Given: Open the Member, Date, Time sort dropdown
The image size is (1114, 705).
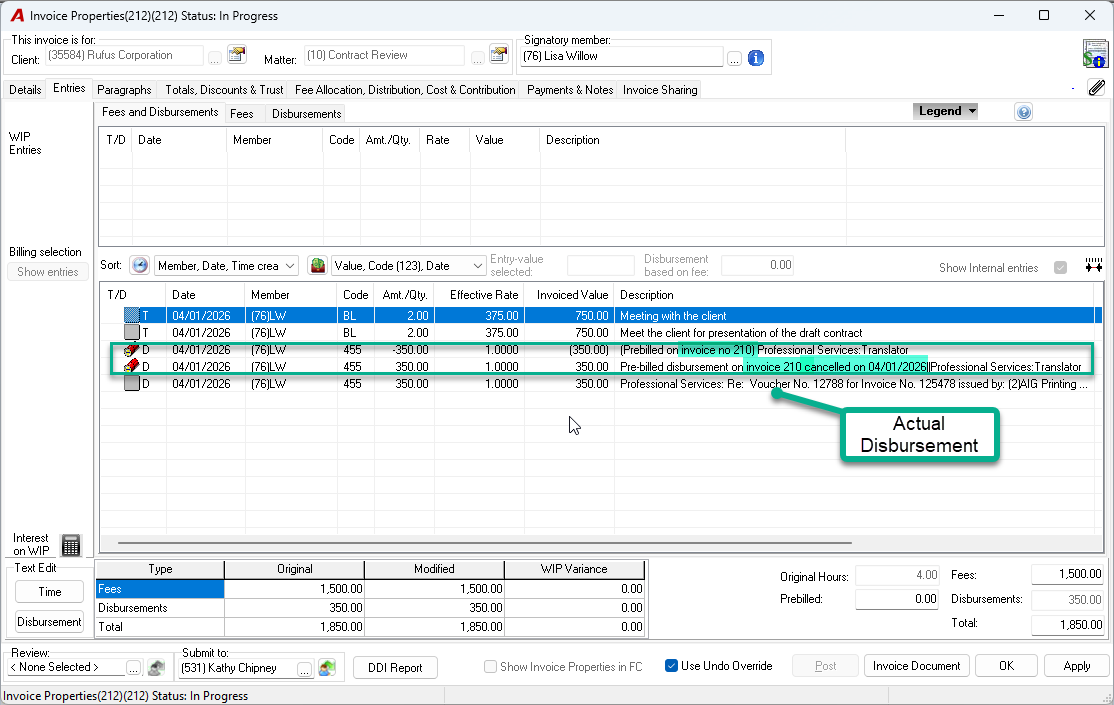Looking at the screenshot, I should [x=226, y=266].
